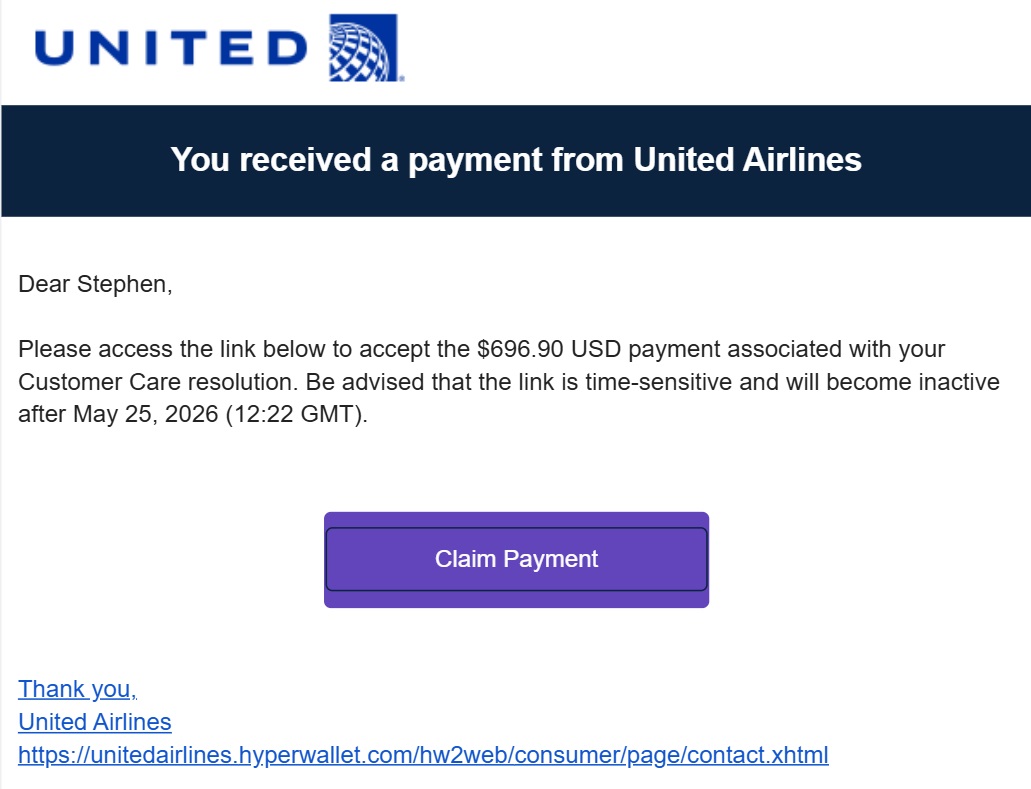
Task: Click the UNITED wordmark logo
Action: pyautogui.click(x=170, y=47)
